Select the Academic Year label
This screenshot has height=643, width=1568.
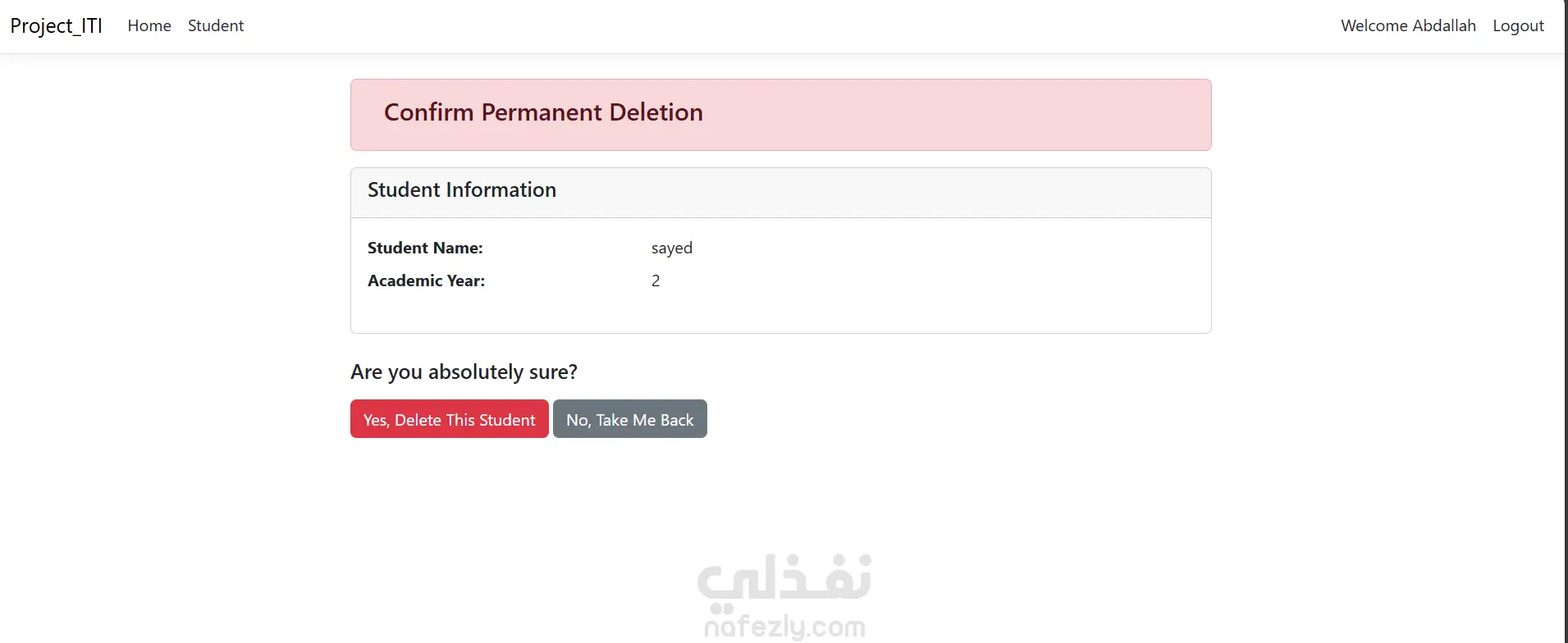pos(426,280)
